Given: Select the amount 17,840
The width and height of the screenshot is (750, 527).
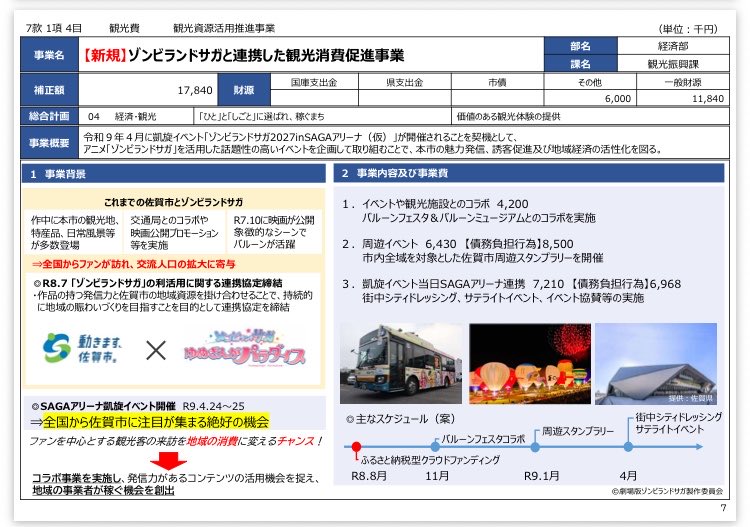Looking at the screenshot, I should coord(195,90).
